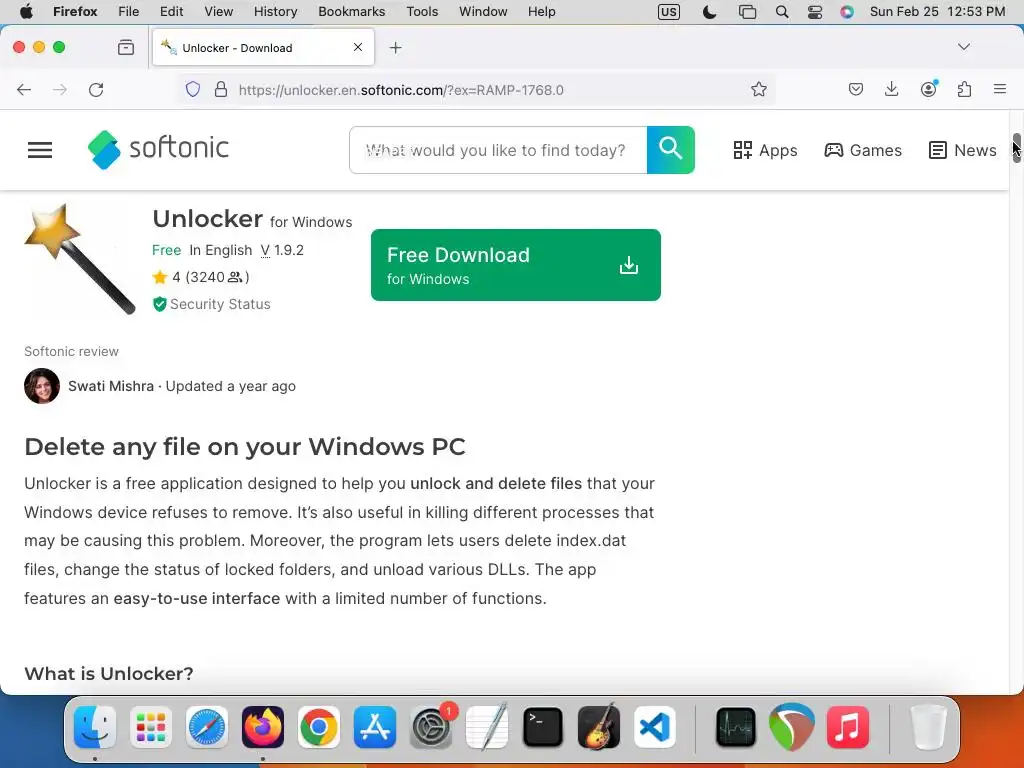Click the gold rating star
Viewport: 1024px width, 768px height.
[x=160, y=278]
